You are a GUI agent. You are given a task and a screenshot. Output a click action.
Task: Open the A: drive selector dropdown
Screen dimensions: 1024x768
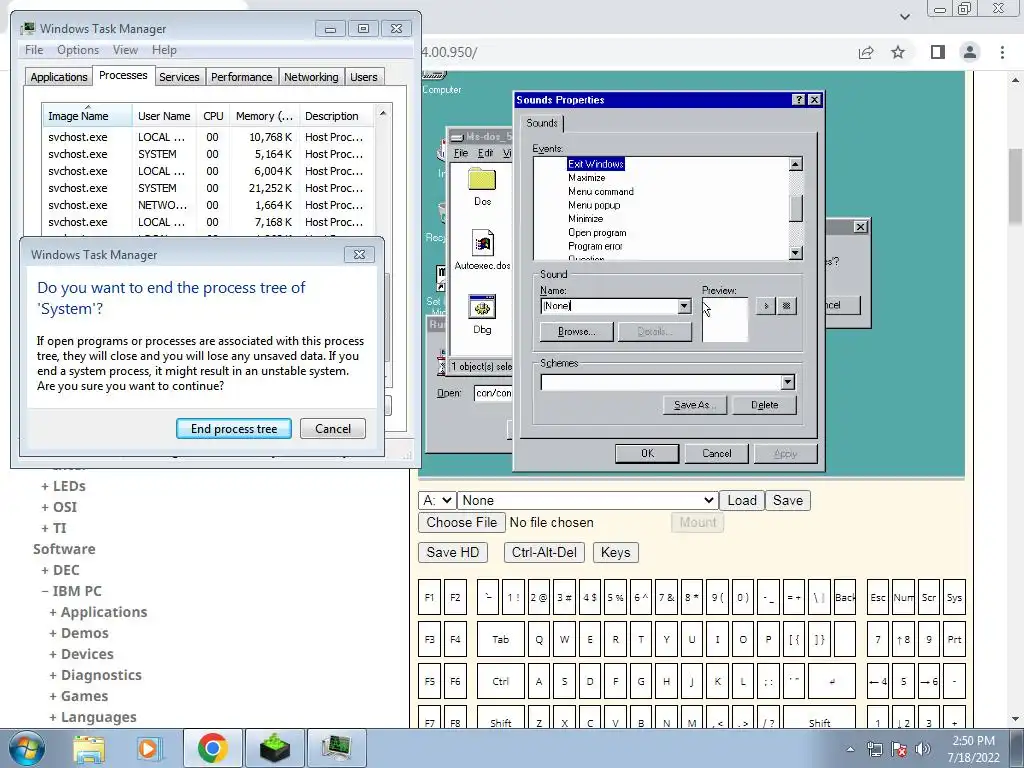tap(436, 500)
